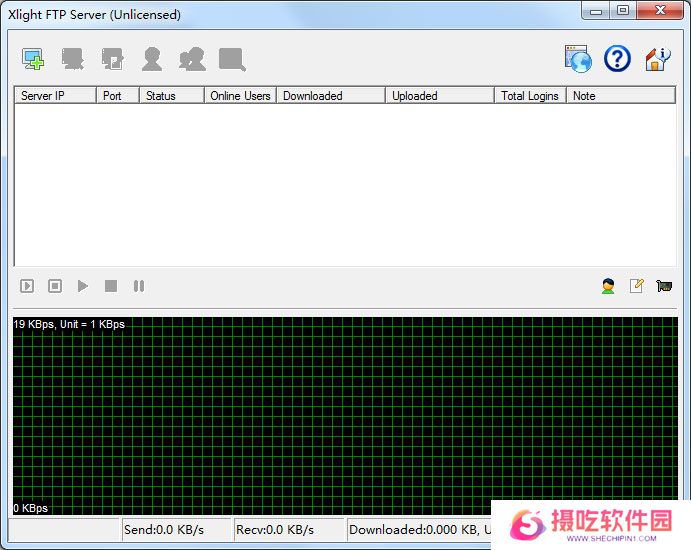Sort by Status column header
691x550 pixels.
[172, 96]
